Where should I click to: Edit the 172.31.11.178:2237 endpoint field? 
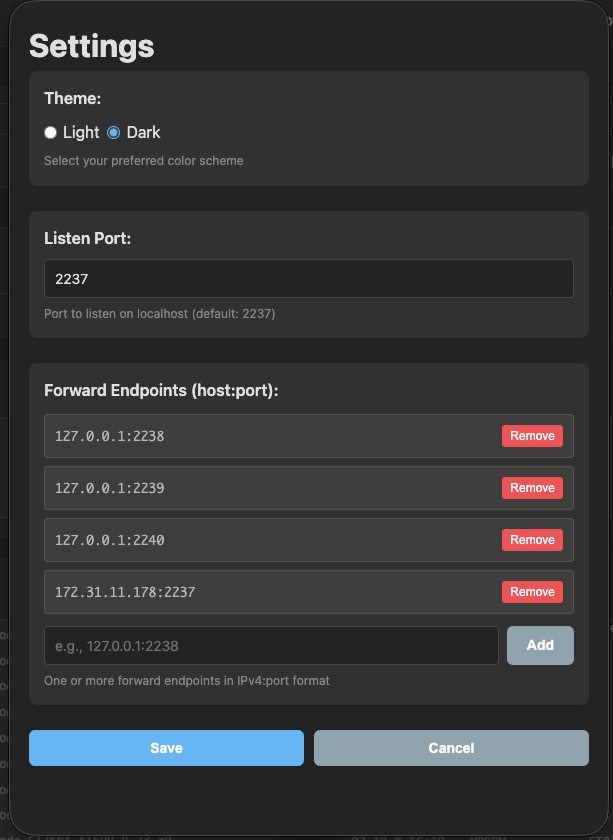tap(260, 591)
